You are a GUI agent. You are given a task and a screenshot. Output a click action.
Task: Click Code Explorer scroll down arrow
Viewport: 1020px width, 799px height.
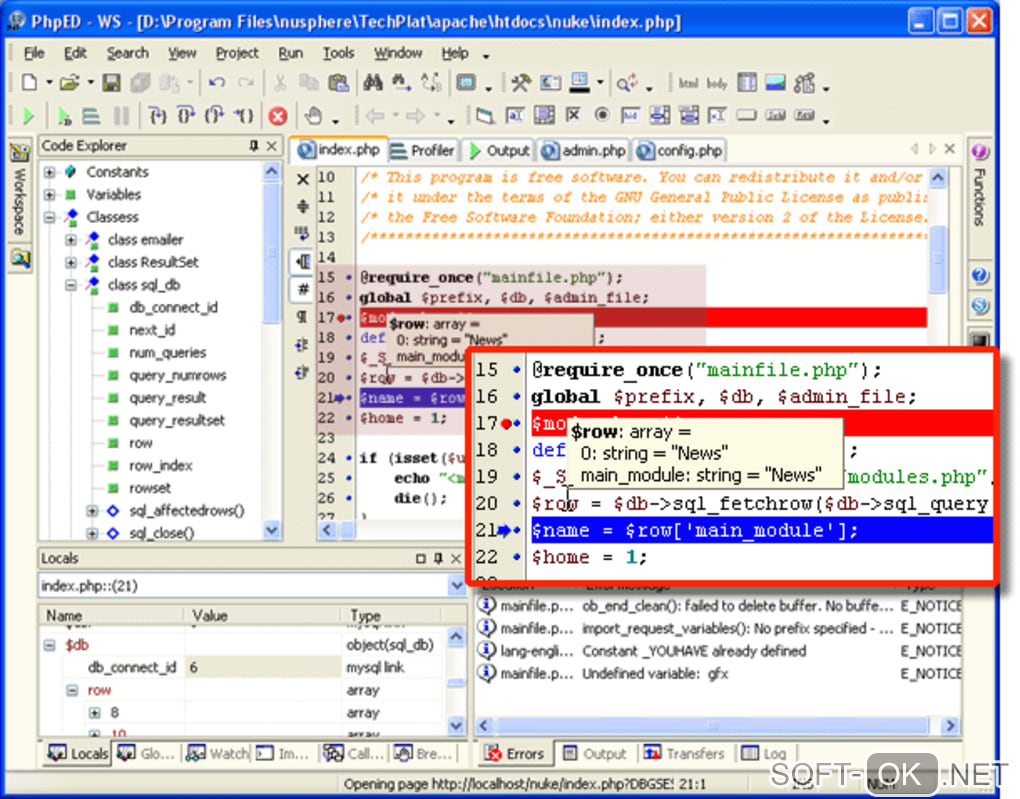coord(272,531)
